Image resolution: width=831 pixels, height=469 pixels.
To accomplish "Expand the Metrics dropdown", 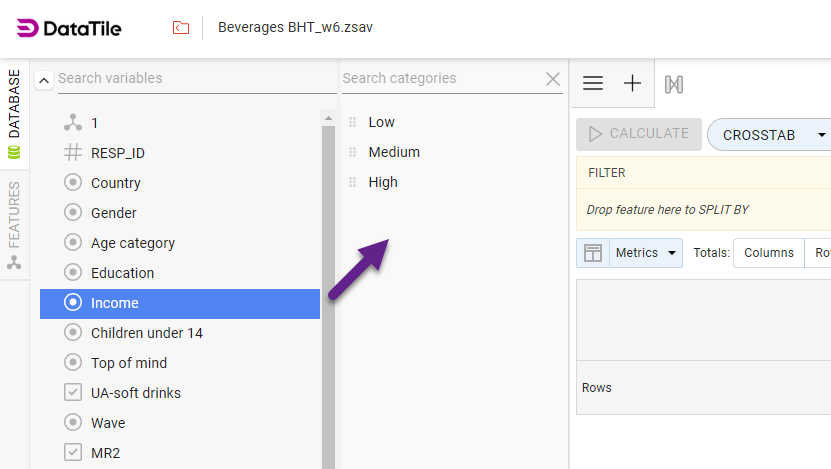I will pos(646,253).
